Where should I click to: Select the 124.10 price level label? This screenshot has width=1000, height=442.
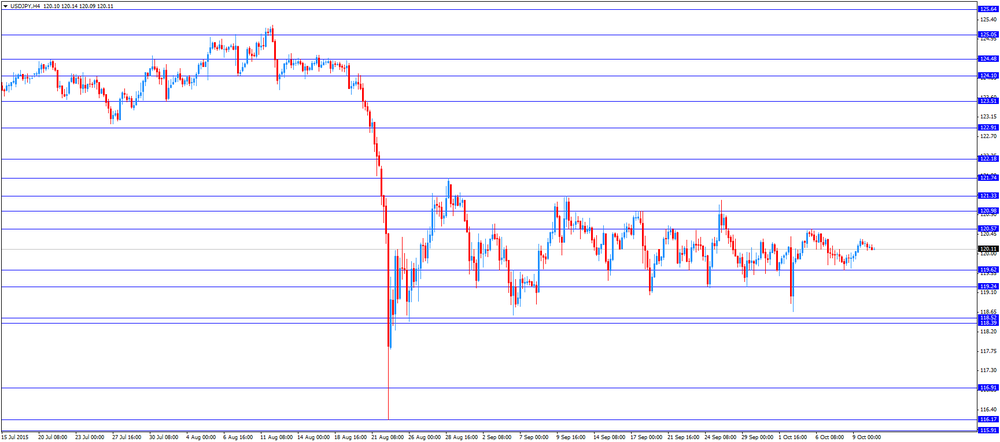point(988,76)
